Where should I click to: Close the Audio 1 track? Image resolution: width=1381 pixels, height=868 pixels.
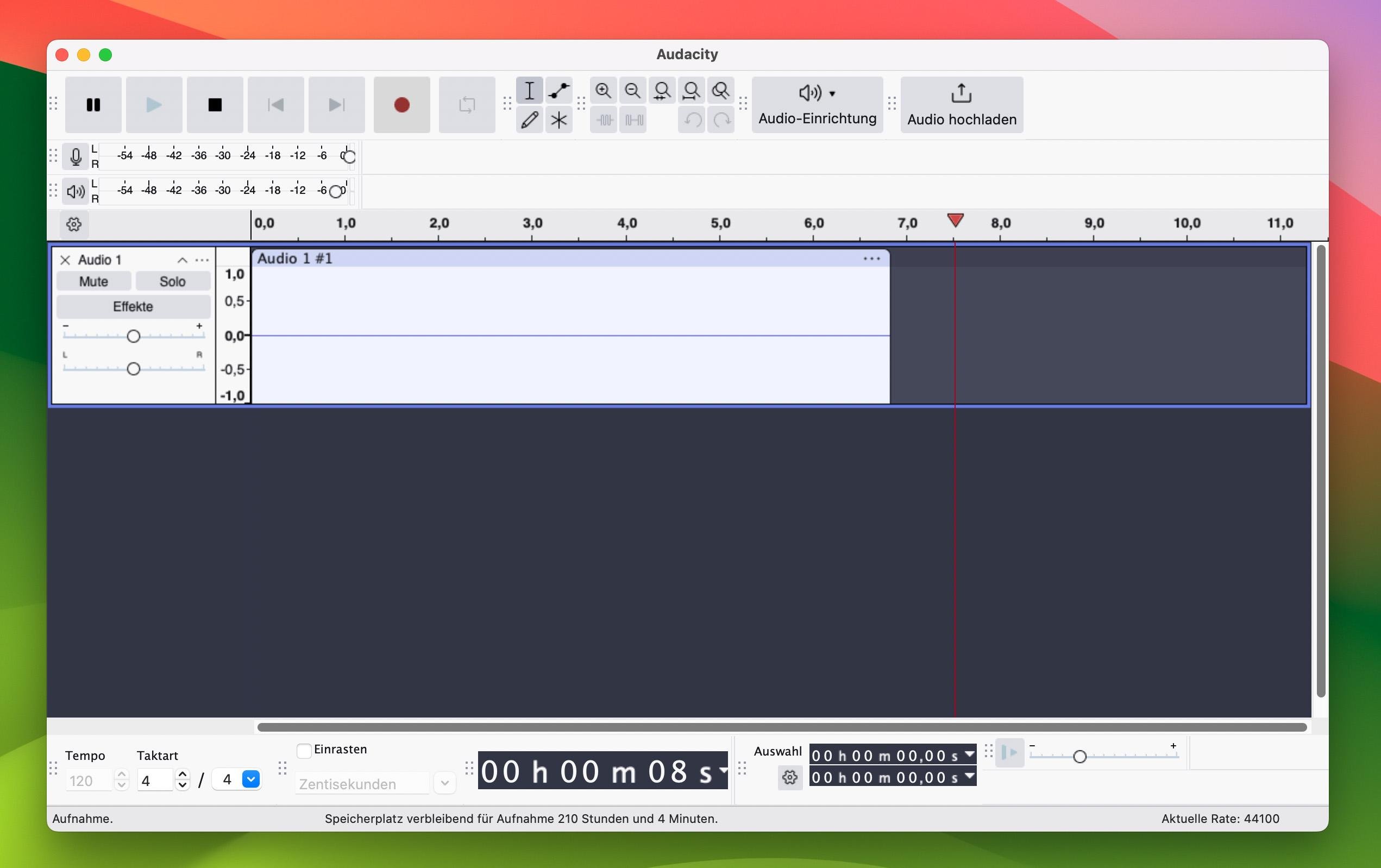click(65, 260)
